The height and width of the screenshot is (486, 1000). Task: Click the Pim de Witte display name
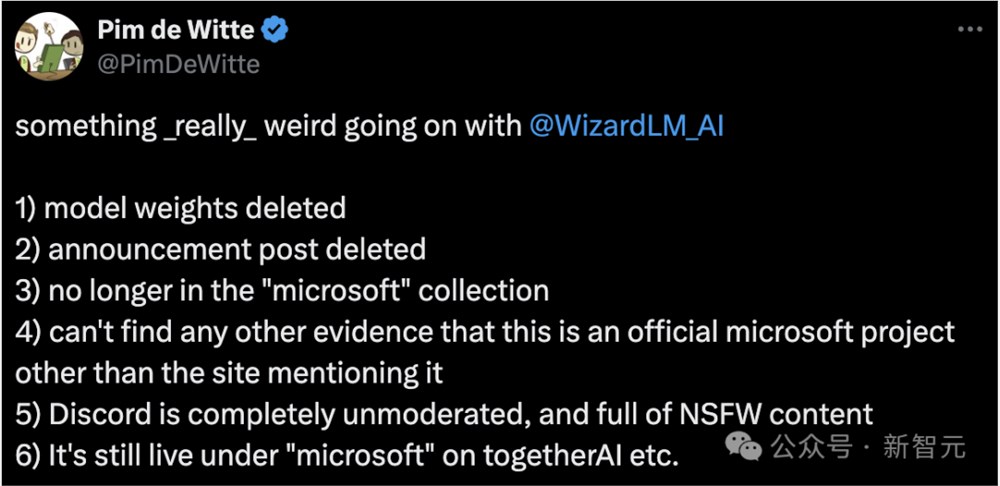[x=176, y=31]
